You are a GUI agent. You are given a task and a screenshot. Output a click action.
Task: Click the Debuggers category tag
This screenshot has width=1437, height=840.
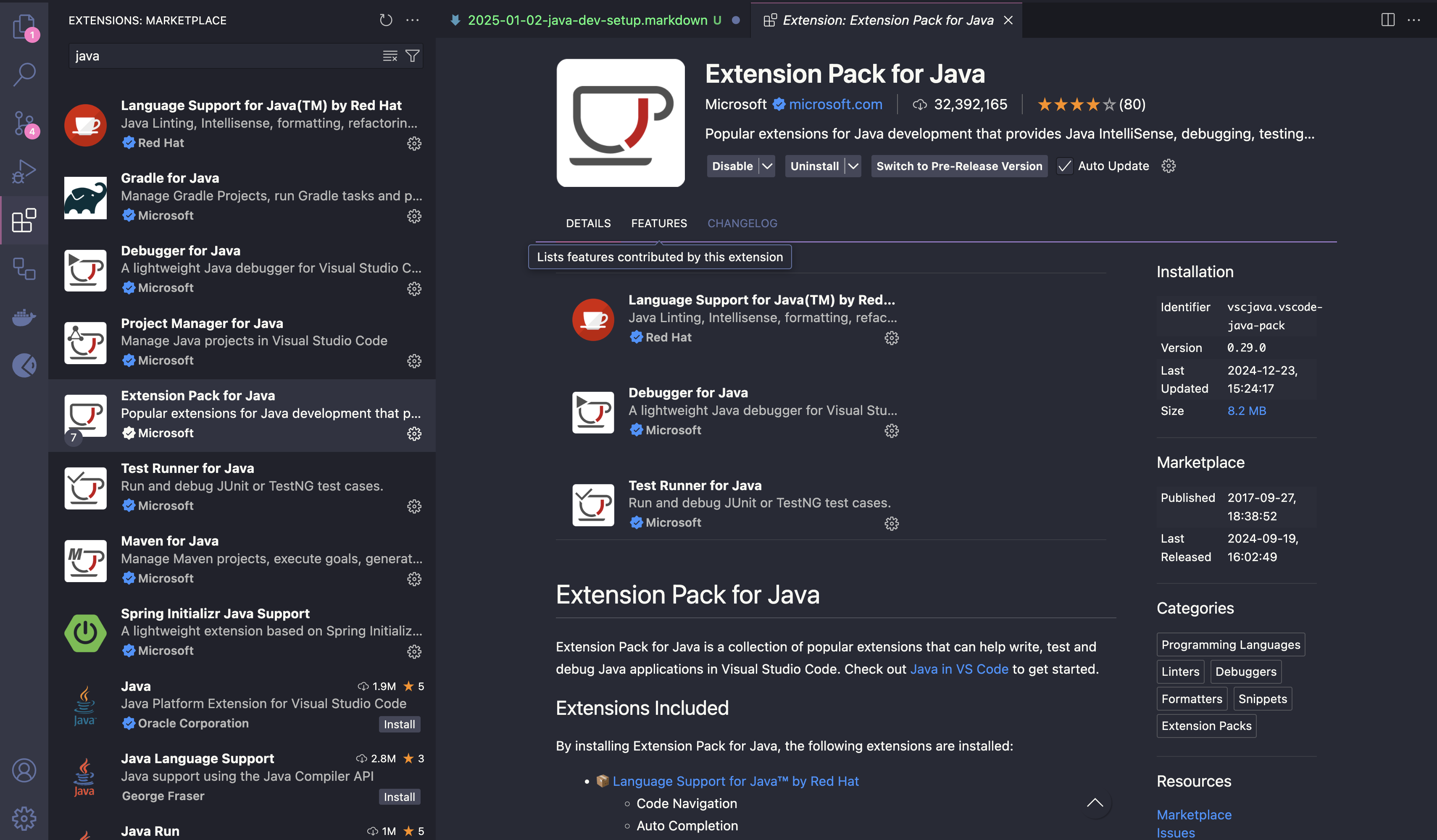click(x=1245, y=671)
